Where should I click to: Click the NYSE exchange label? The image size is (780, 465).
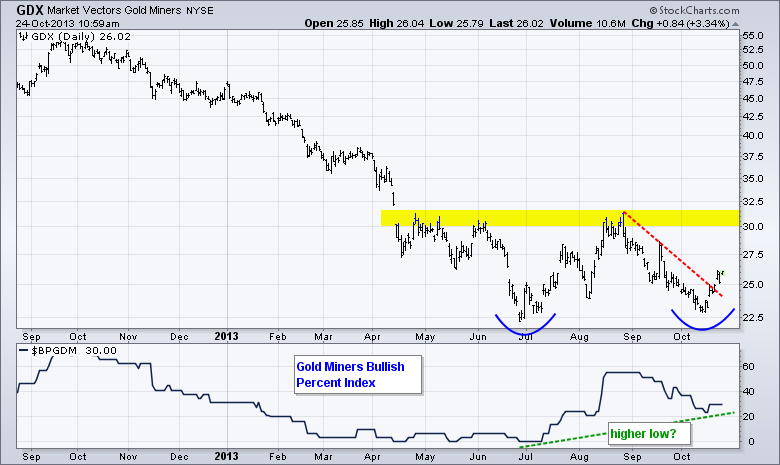tap(199, 10)
